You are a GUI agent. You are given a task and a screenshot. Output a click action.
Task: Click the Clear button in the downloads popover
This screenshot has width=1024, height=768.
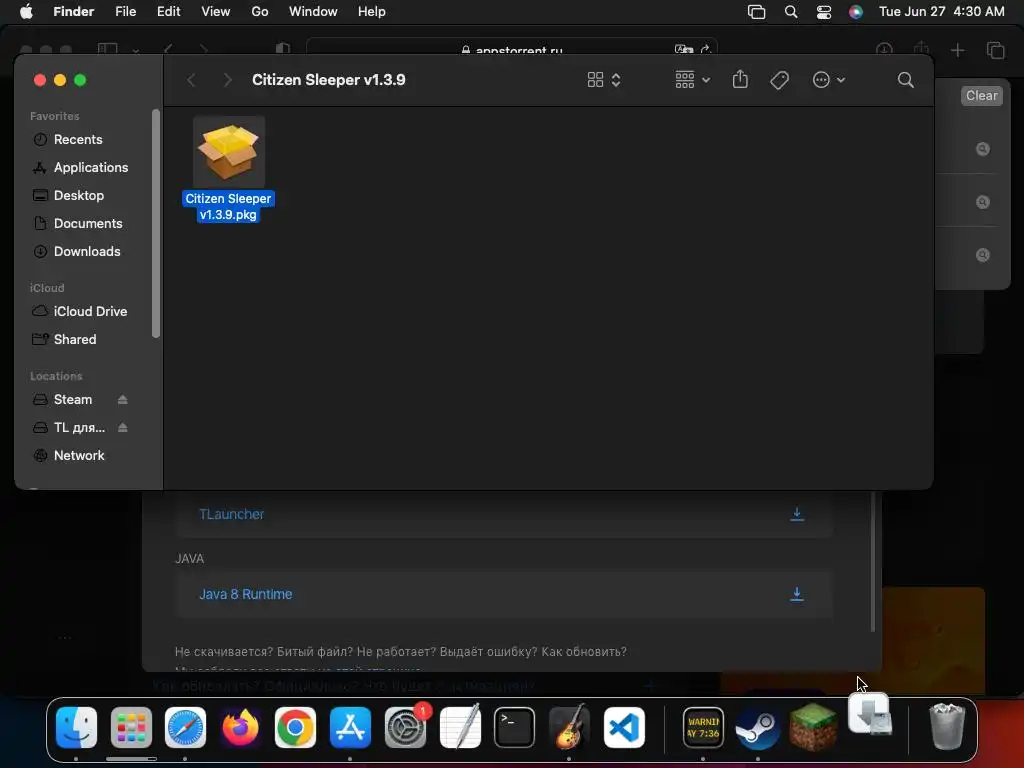(982, 95)
